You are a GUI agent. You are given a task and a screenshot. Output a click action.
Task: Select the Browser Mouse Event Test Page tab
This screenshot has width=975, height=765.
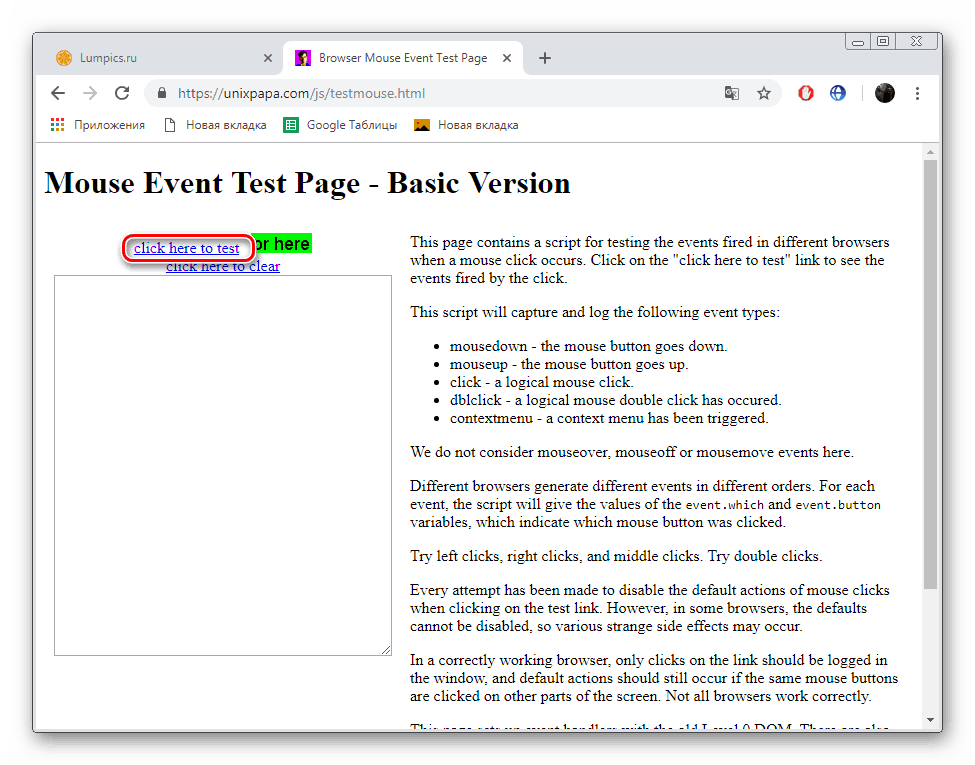(395, 58)
